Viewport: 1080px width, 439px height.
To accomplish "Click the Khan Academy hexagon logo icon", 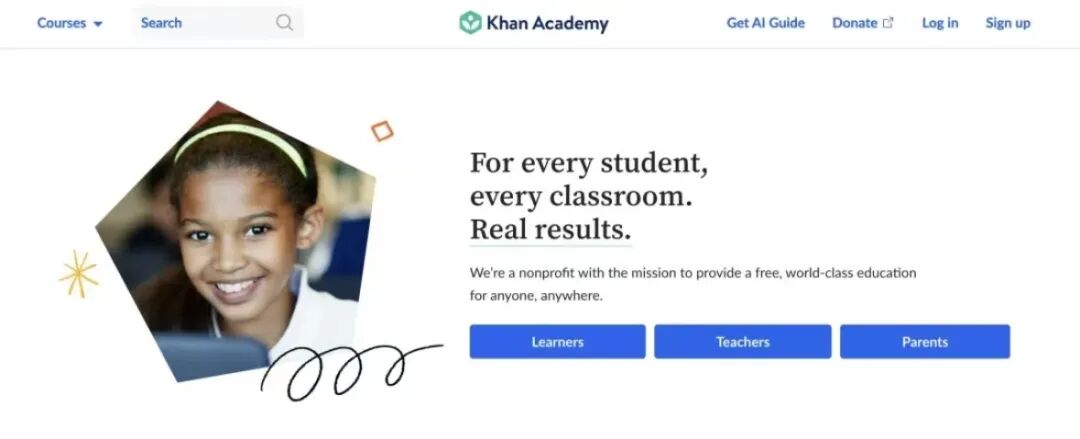I will coord(470,23).
